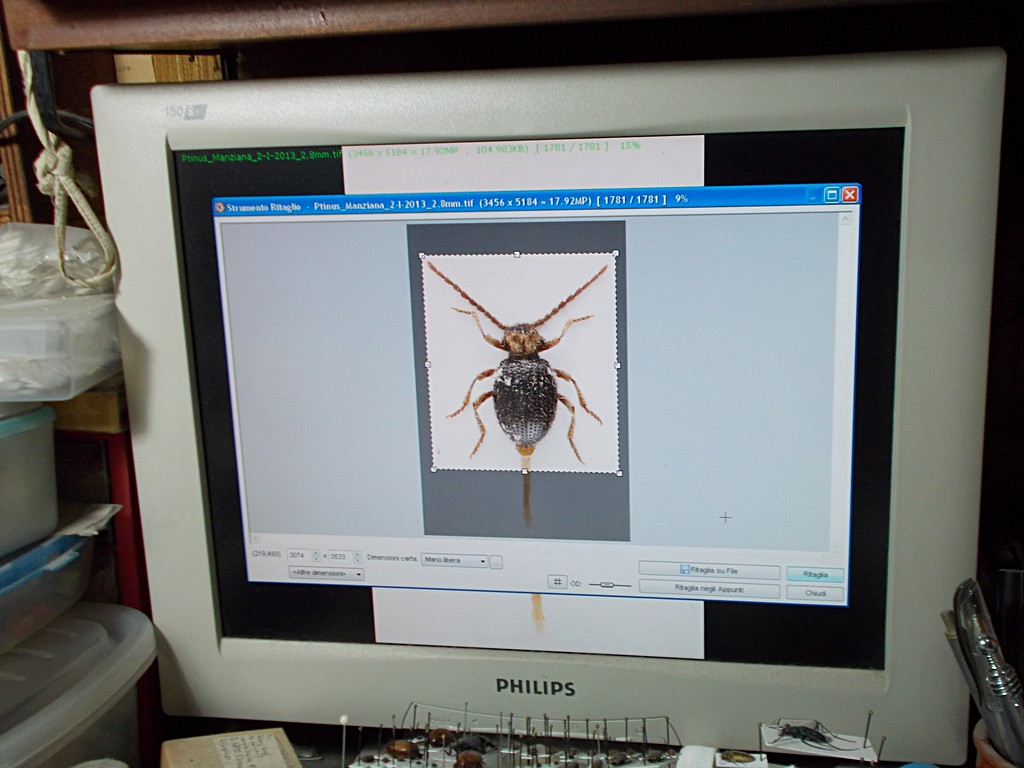Viewport: 1024px width, 768px height.
Task: Click the crop width stepper arrows
Action: 316,556
